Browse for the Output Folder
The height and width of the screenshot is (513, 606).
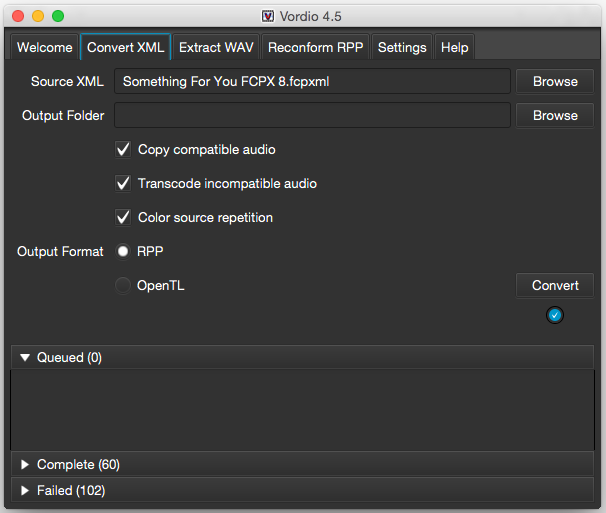tap(555, 115)
